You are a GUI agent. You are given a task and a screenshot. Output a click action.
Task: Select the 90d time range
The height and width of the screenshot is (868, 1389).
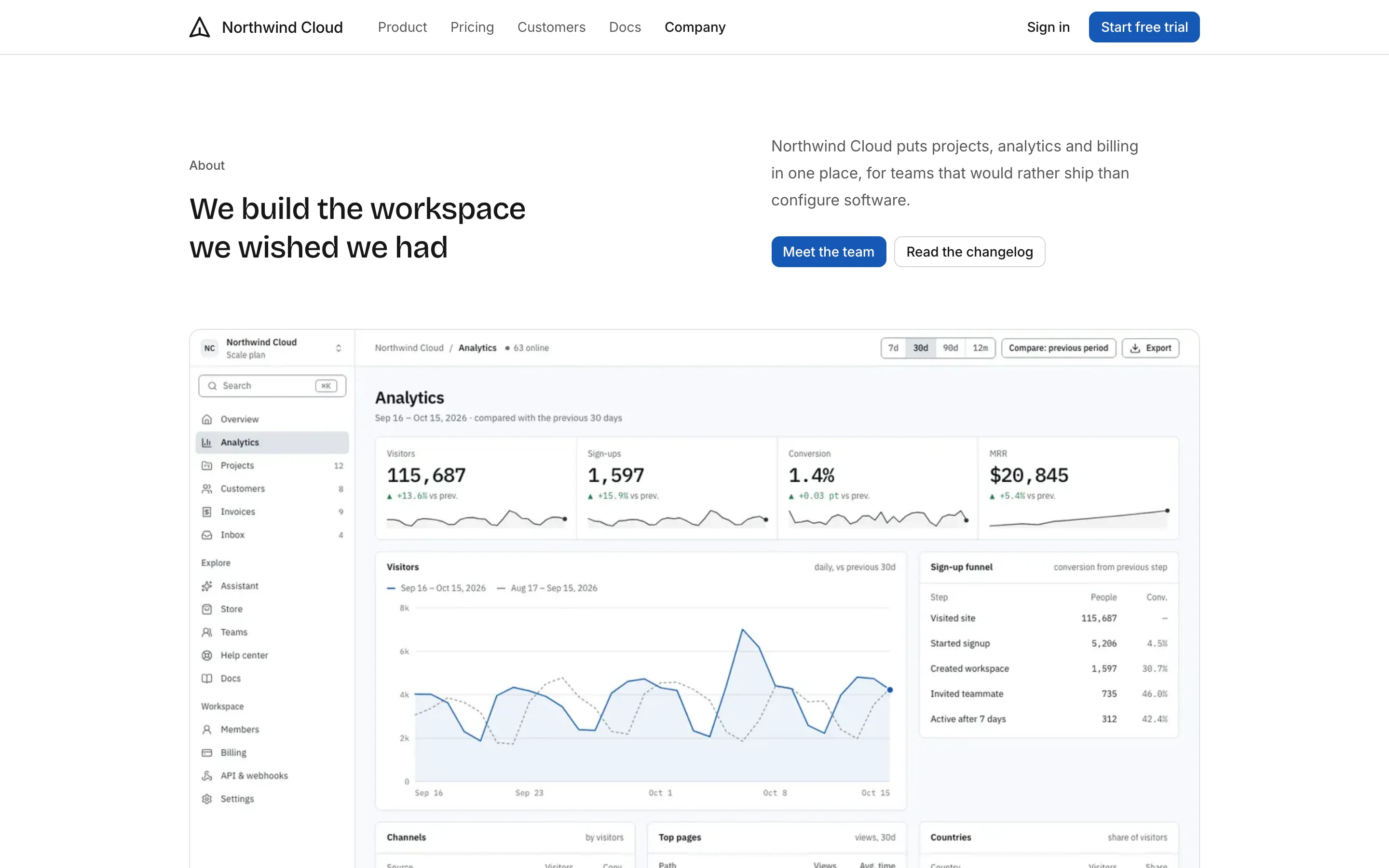[951, 348]
